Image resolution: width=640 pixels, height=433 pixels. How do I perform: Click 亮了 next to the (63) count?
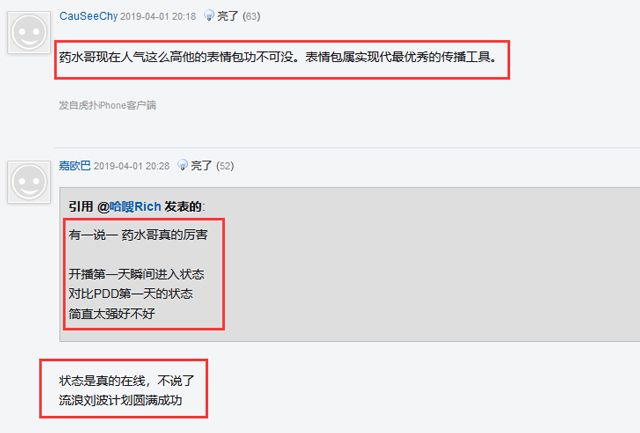tap(228, 16)
